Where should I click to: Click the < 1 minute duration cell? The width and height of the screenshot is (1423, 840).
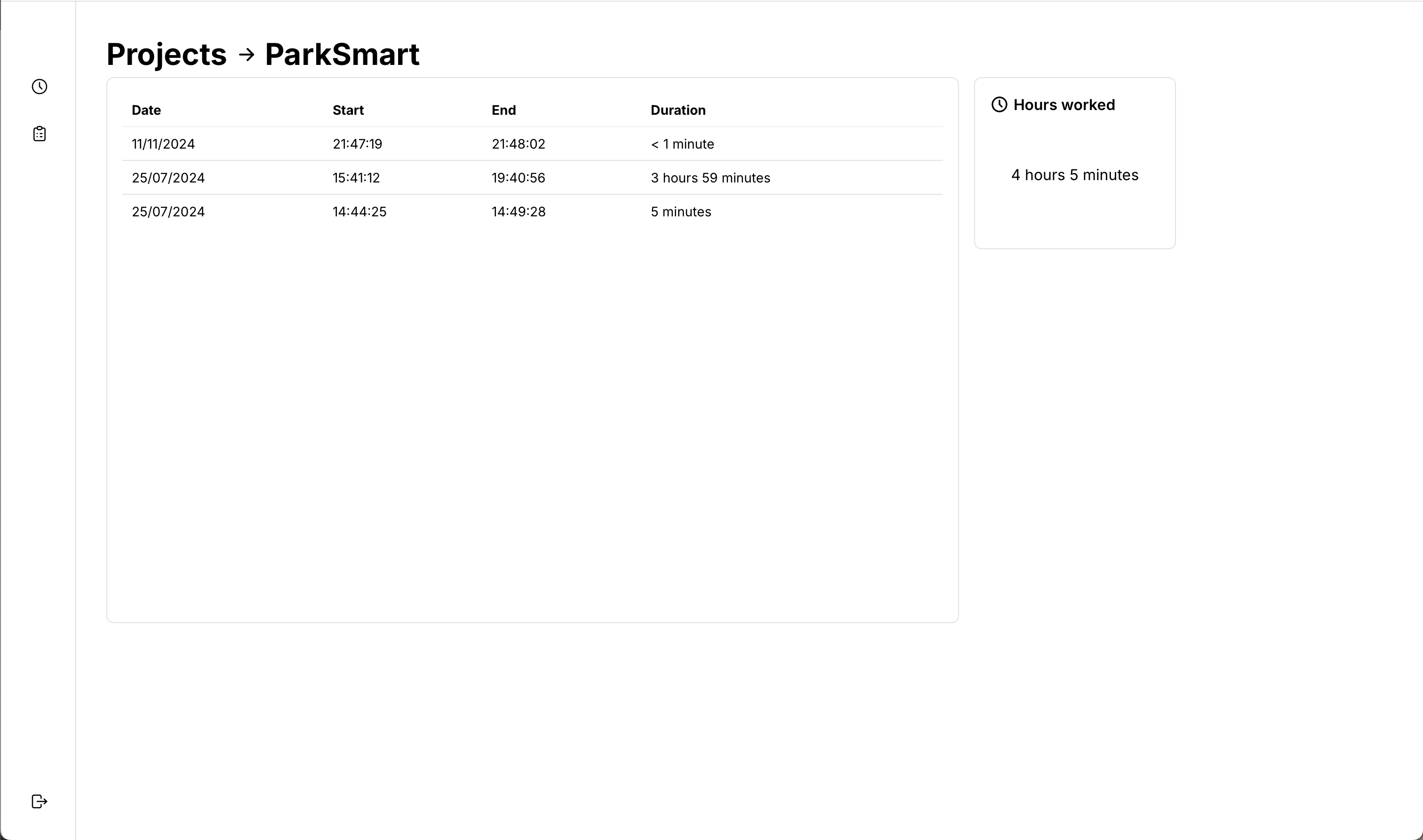682,144
